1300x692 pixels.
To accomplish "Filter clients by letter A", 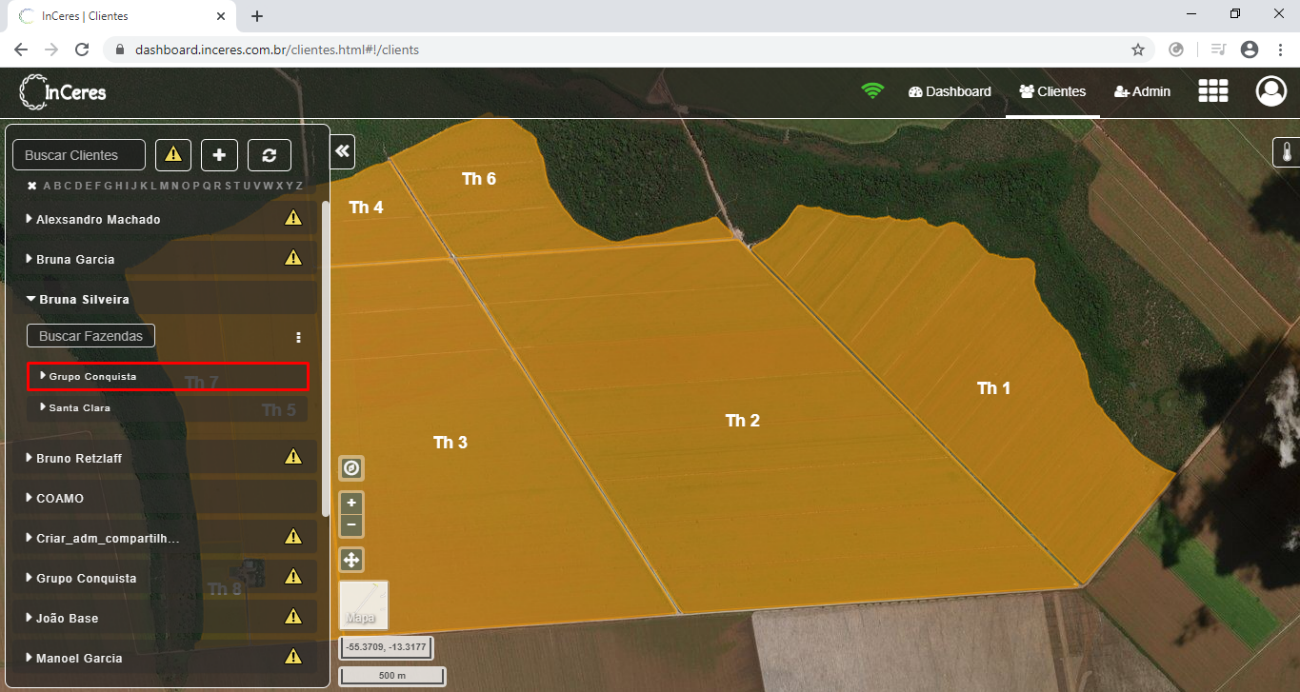I will tap(47, 186).
